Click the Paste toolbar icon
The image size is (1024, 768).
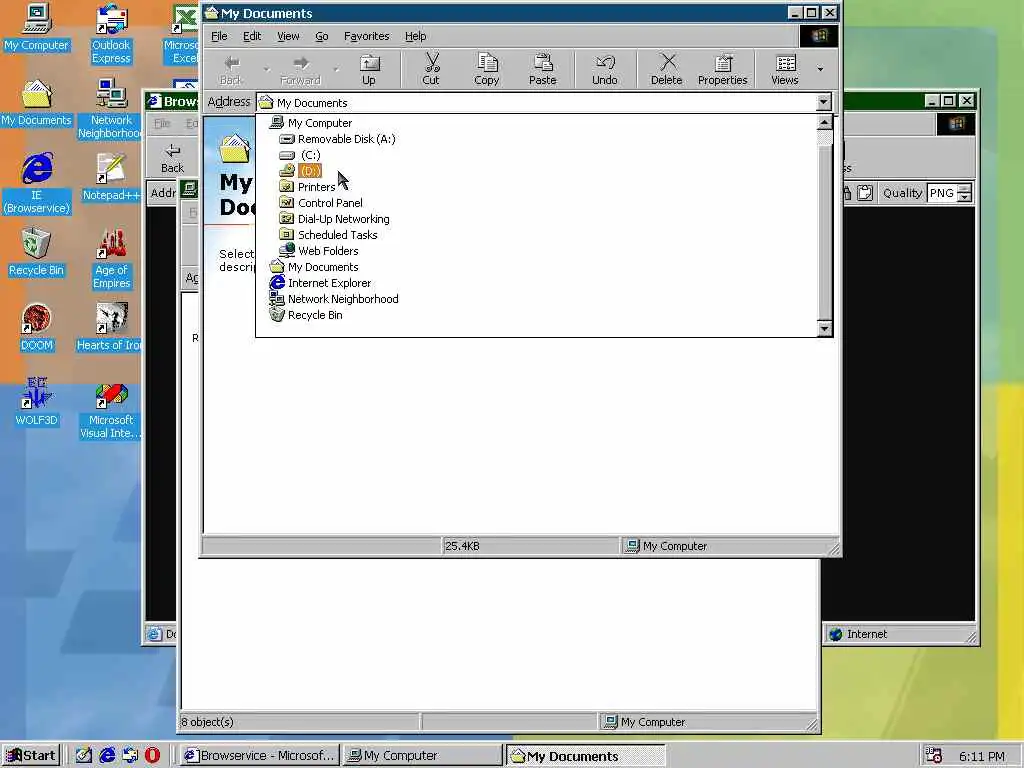tap(542, 69)
